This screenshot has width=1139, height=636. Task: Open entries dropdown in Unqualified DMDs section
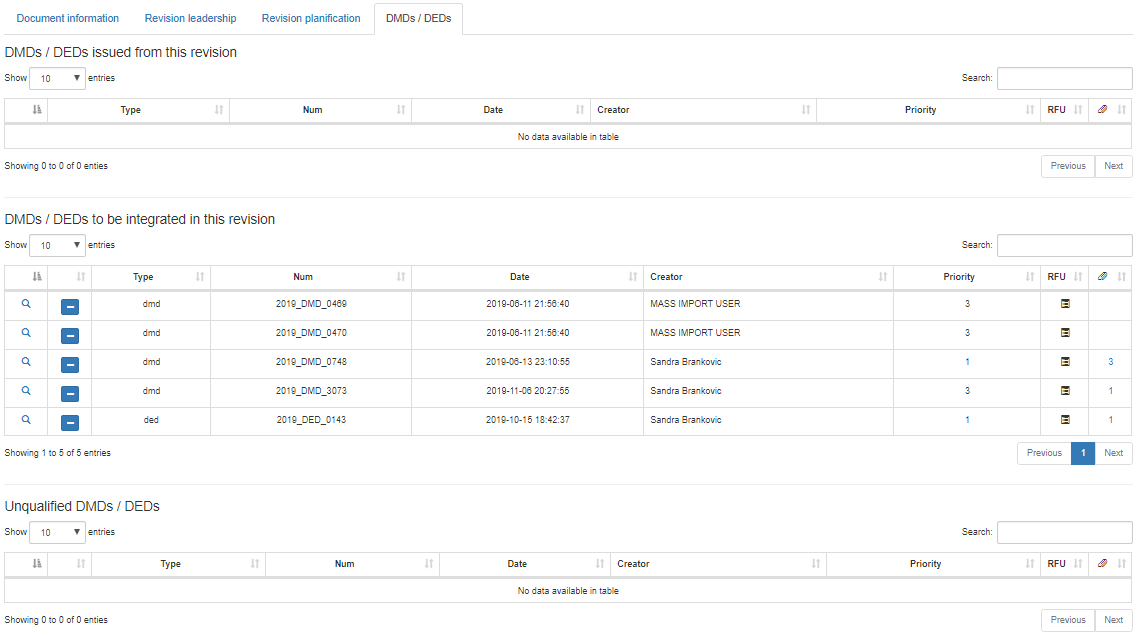click(58, 533)
